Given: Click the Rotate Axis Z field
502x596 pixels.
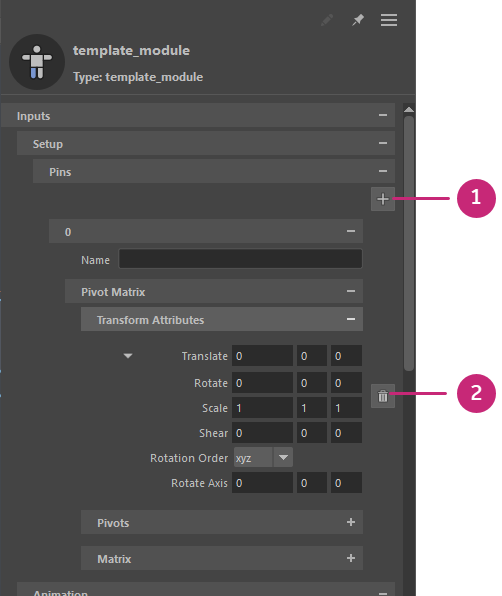Looking at the screenshot, I should click(346, 483).
